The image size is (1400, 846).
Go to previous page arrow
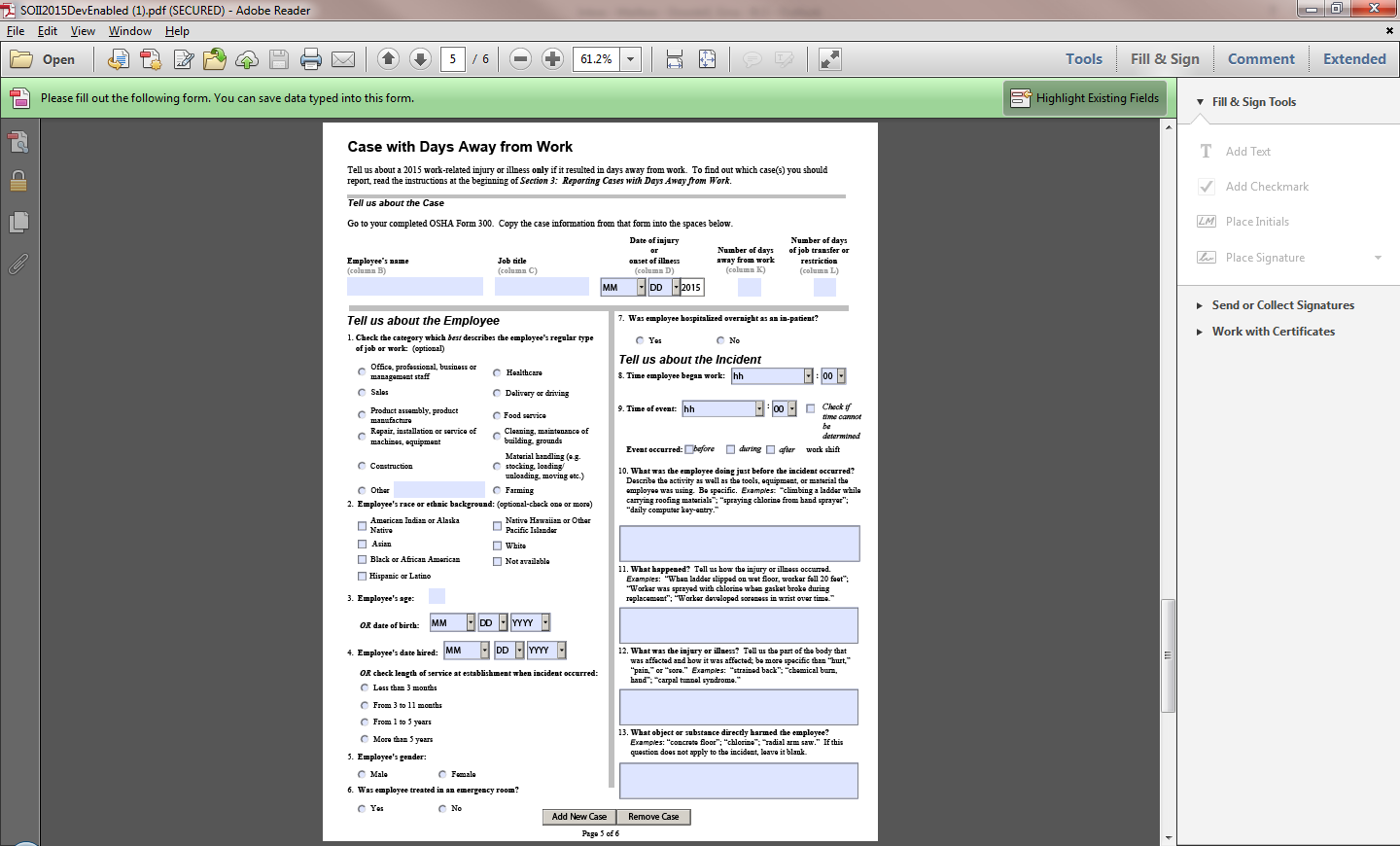click(388, 59)
